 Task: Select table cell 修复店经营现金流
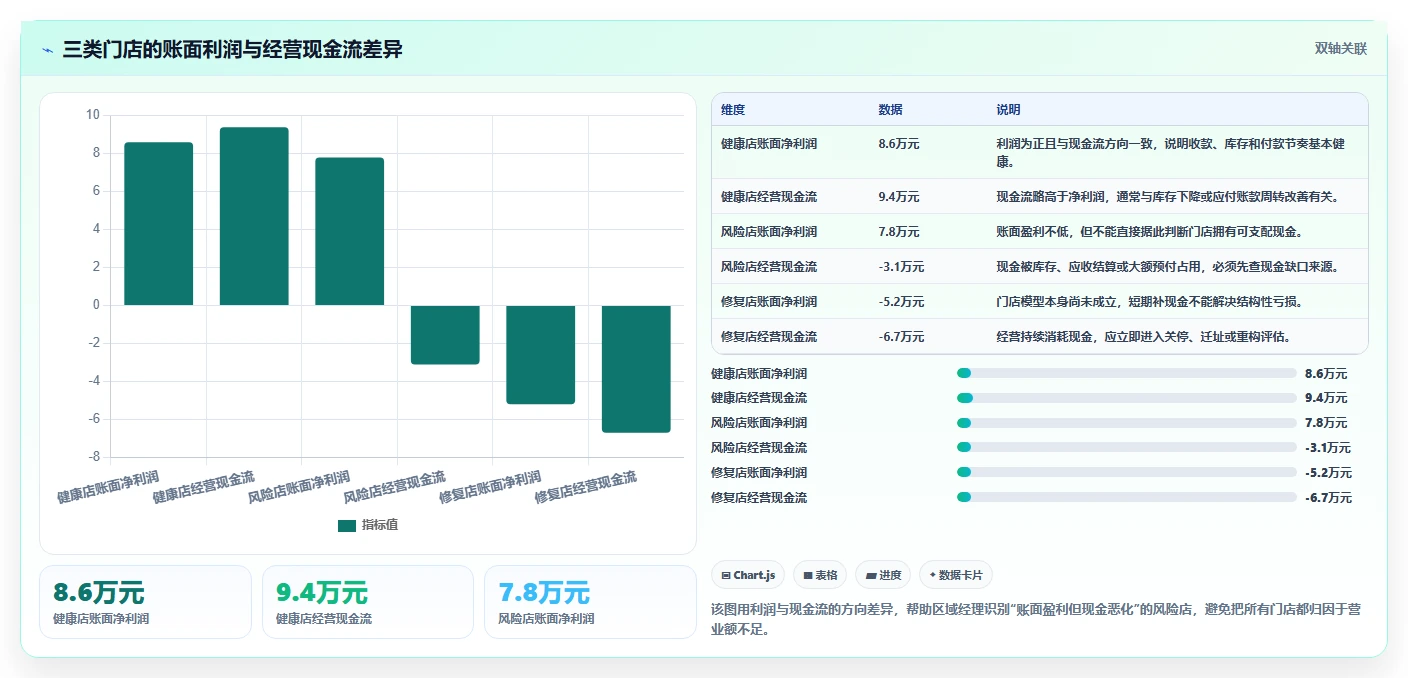click(x=769, y=337)
